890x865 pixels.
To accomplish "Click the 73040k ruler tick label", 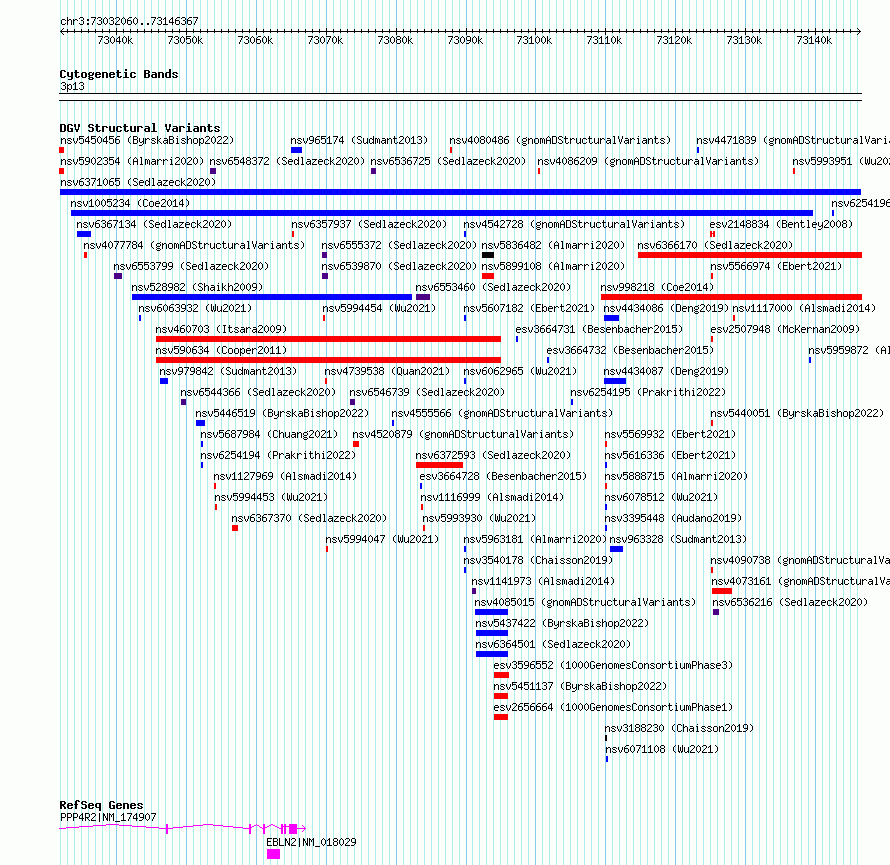I will coord(115,40).
